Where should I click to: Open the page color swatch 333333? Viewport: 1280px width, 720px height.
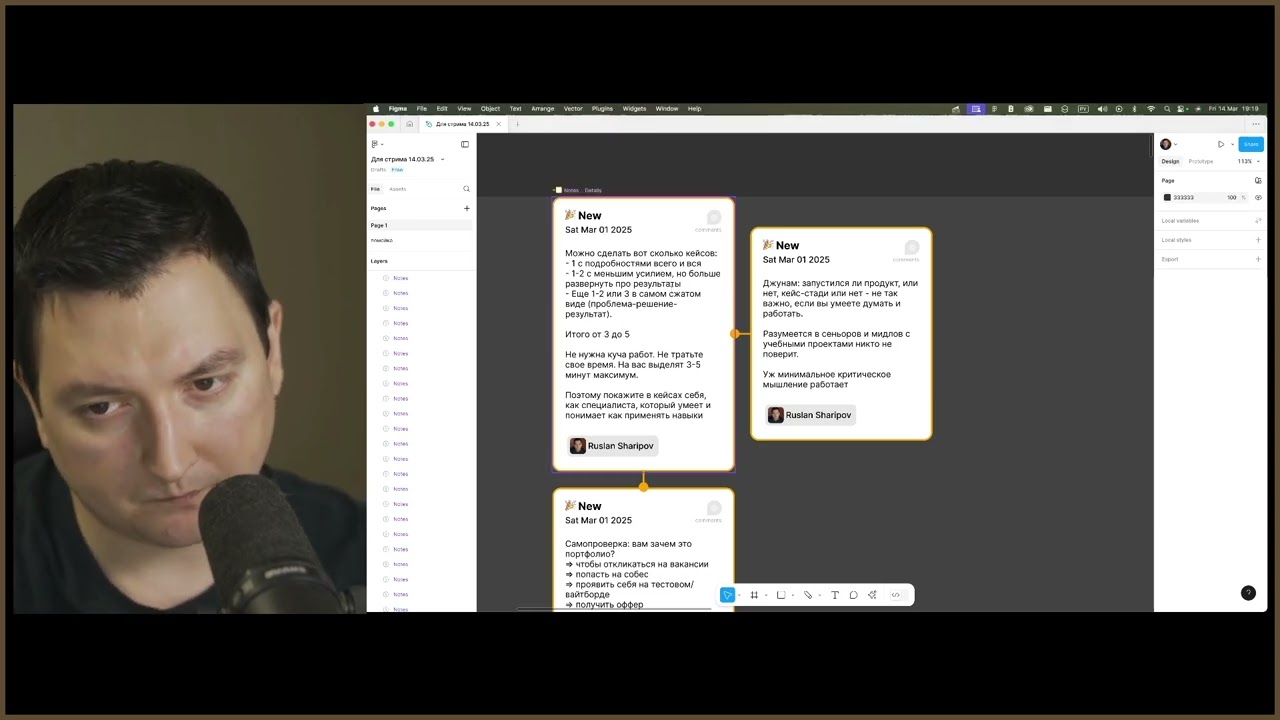coord(1167,198)
